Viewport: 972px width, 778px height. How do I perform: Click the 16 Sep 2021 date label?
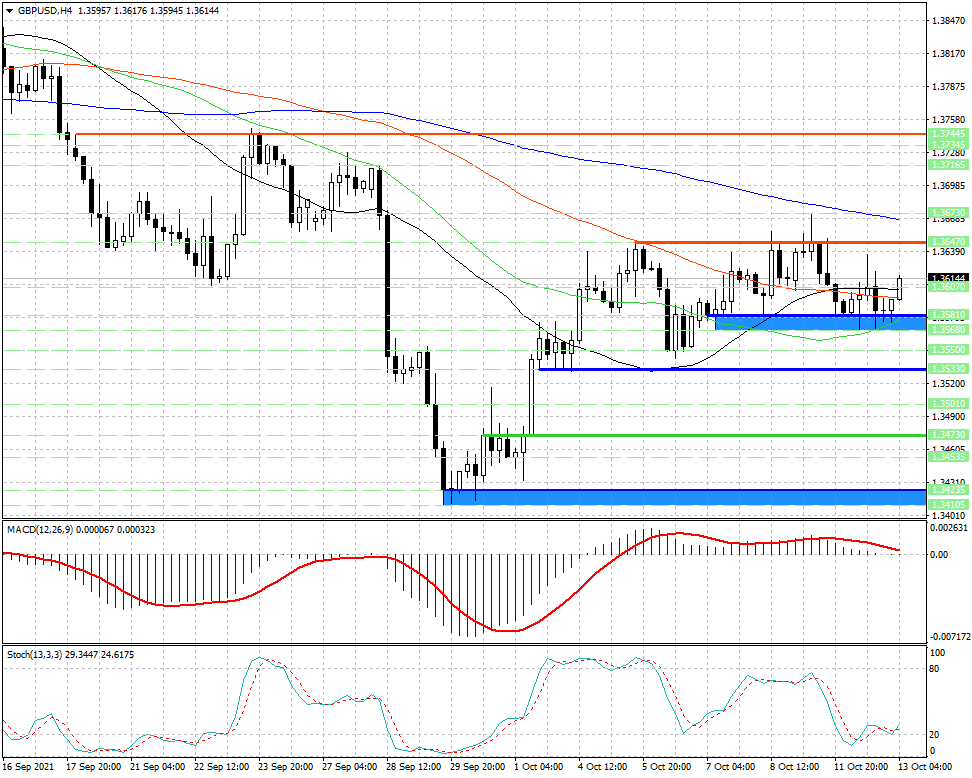[28, 767]
